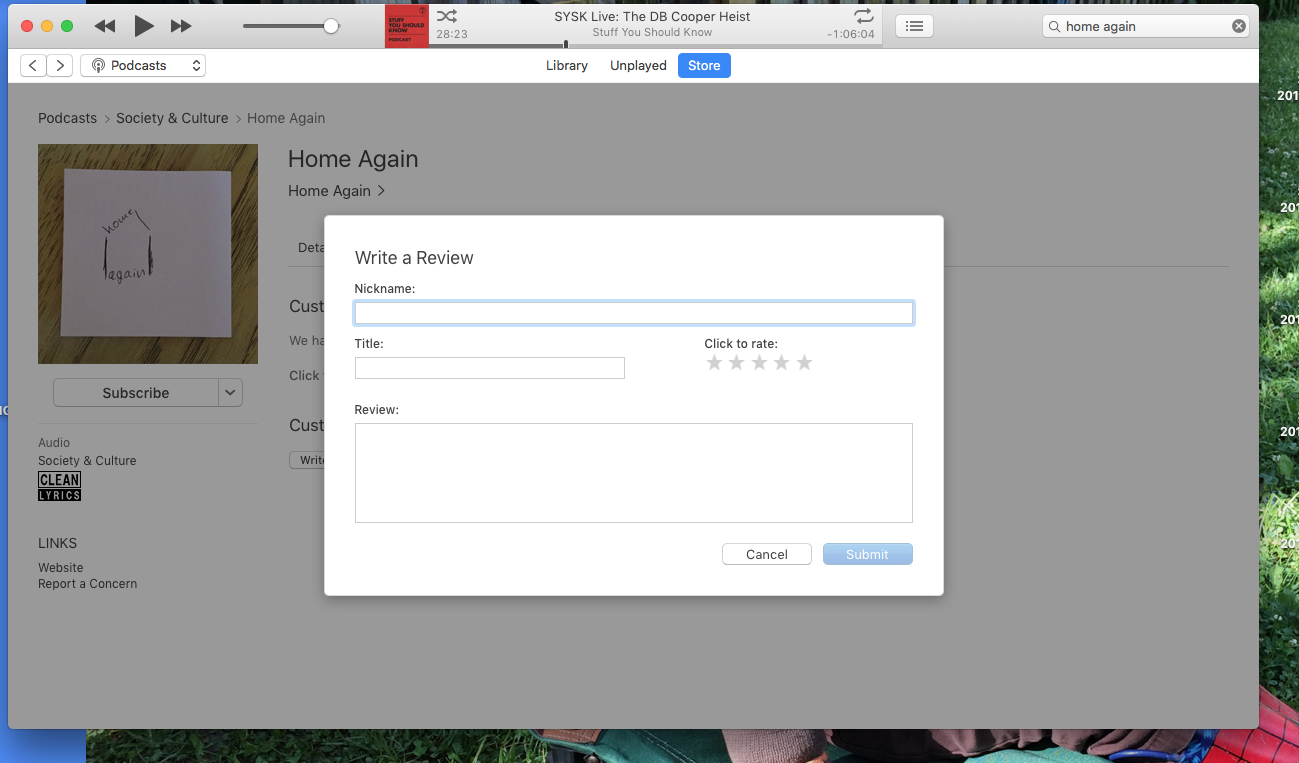This screenshot has height=763, width=1299.
Task: Click the green full-screen window button
Action: pos(67,26)
